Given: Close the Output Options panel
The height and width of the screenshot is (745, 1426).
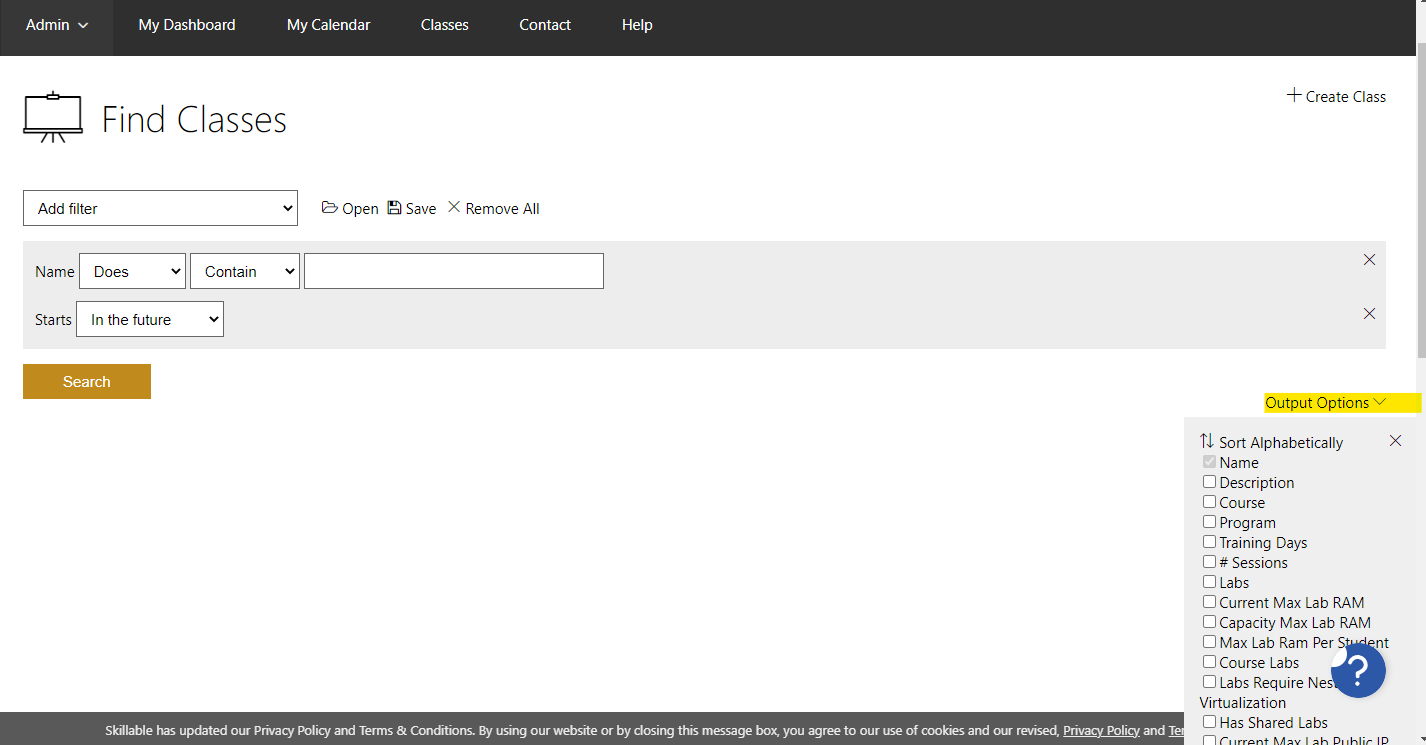Looking at the screenshot, I should [1395, 441].
